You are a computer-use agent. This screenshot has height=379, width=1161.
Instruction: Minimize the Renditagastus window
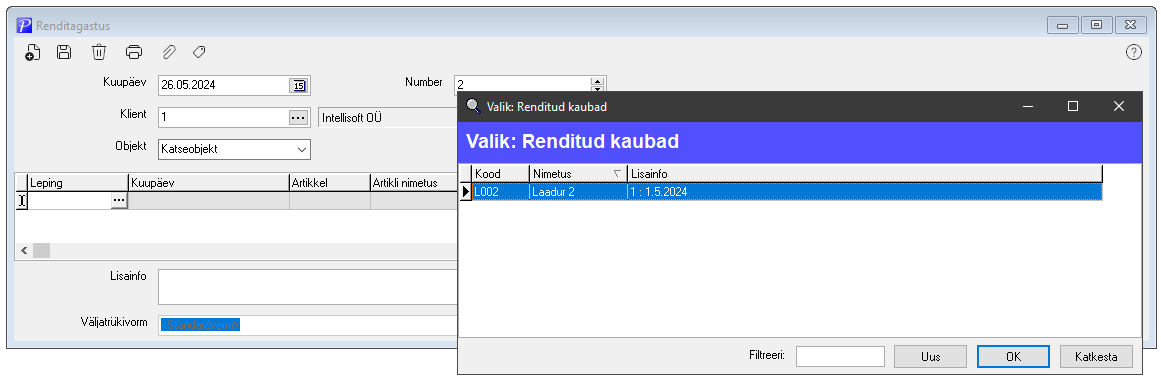click(1063, 25)
